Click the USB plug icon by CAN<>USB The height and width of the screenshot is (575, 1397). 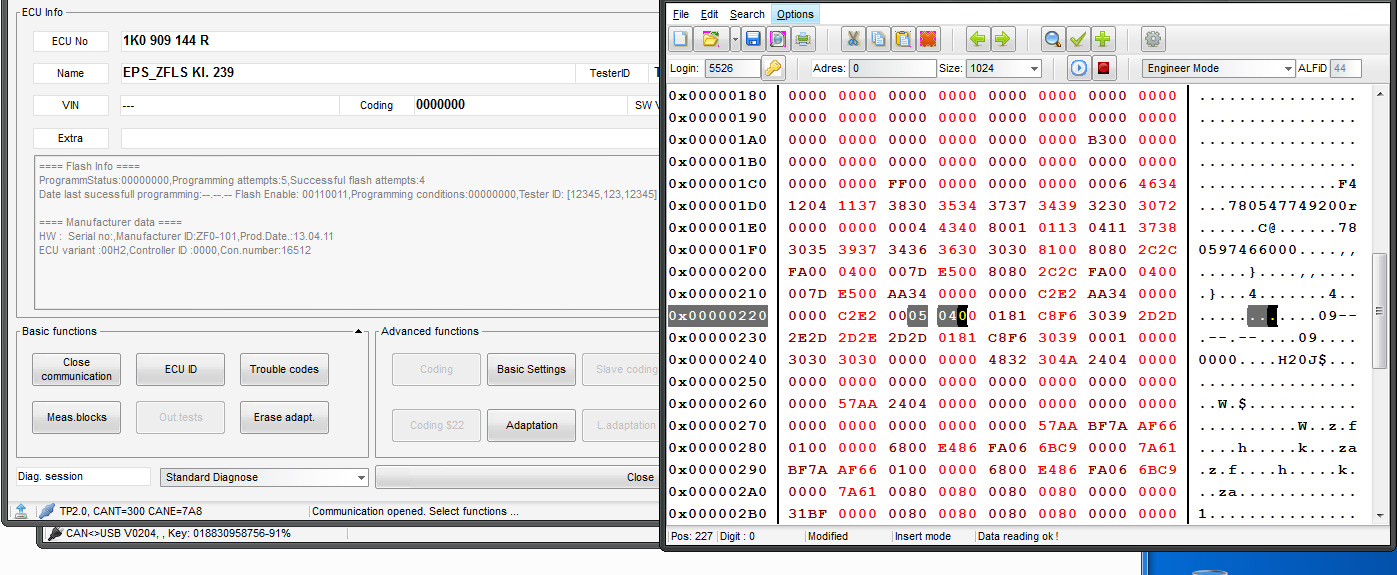(55, 533)
